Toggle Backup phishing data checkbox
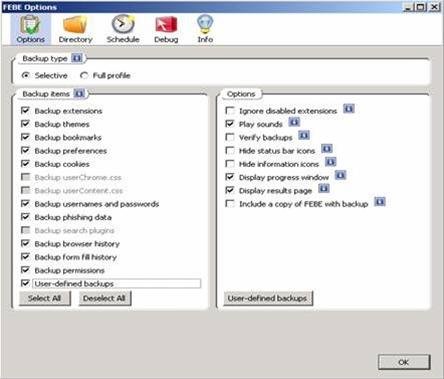The image size is (444, 379). click(25, 217)
